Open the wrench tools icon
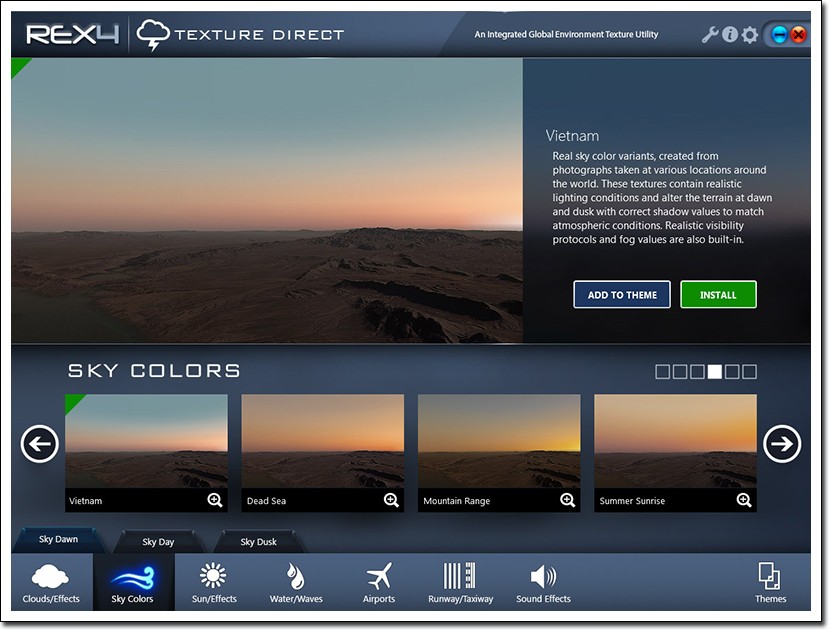 pos(710,35)
